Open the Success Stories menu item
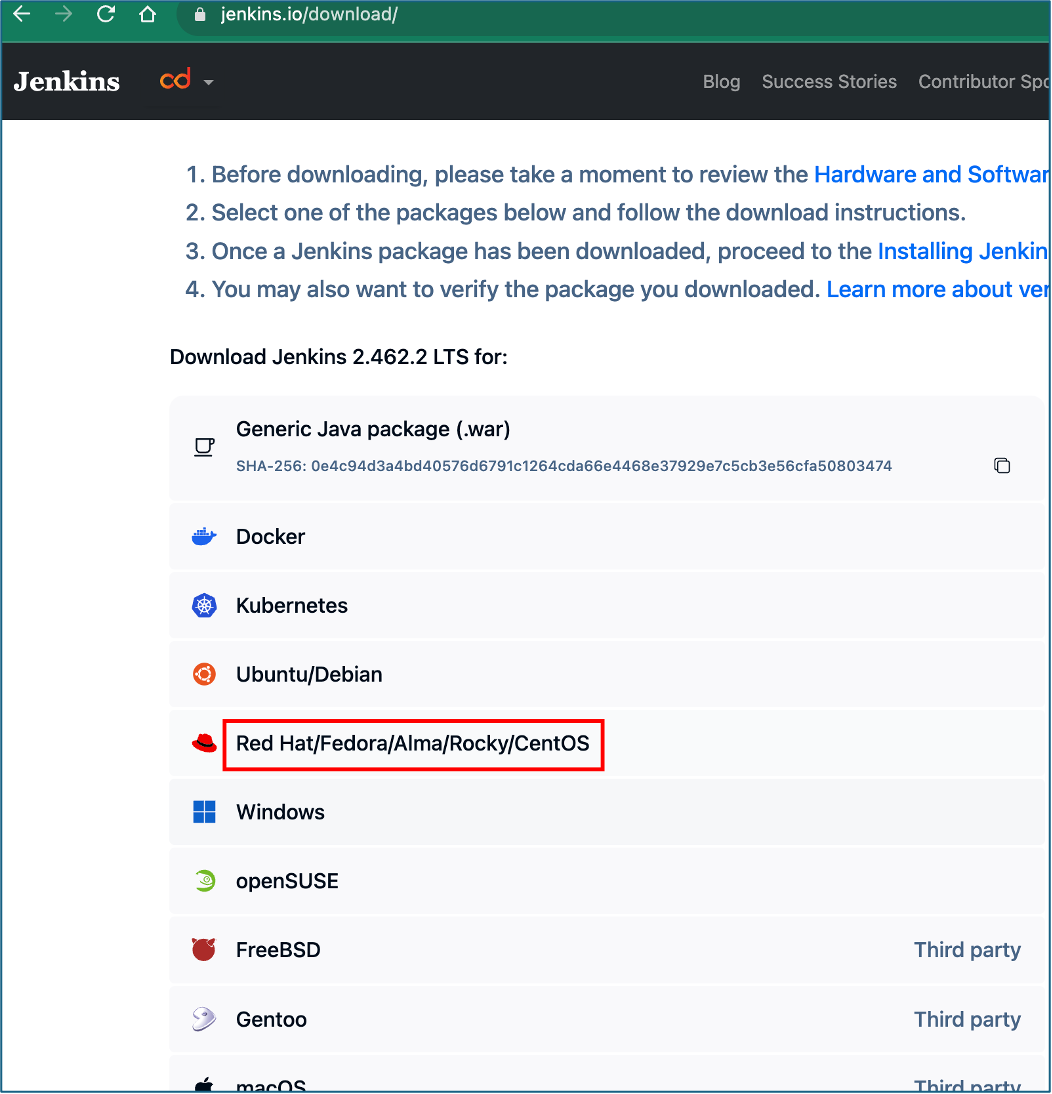 [x=829, y=81]
